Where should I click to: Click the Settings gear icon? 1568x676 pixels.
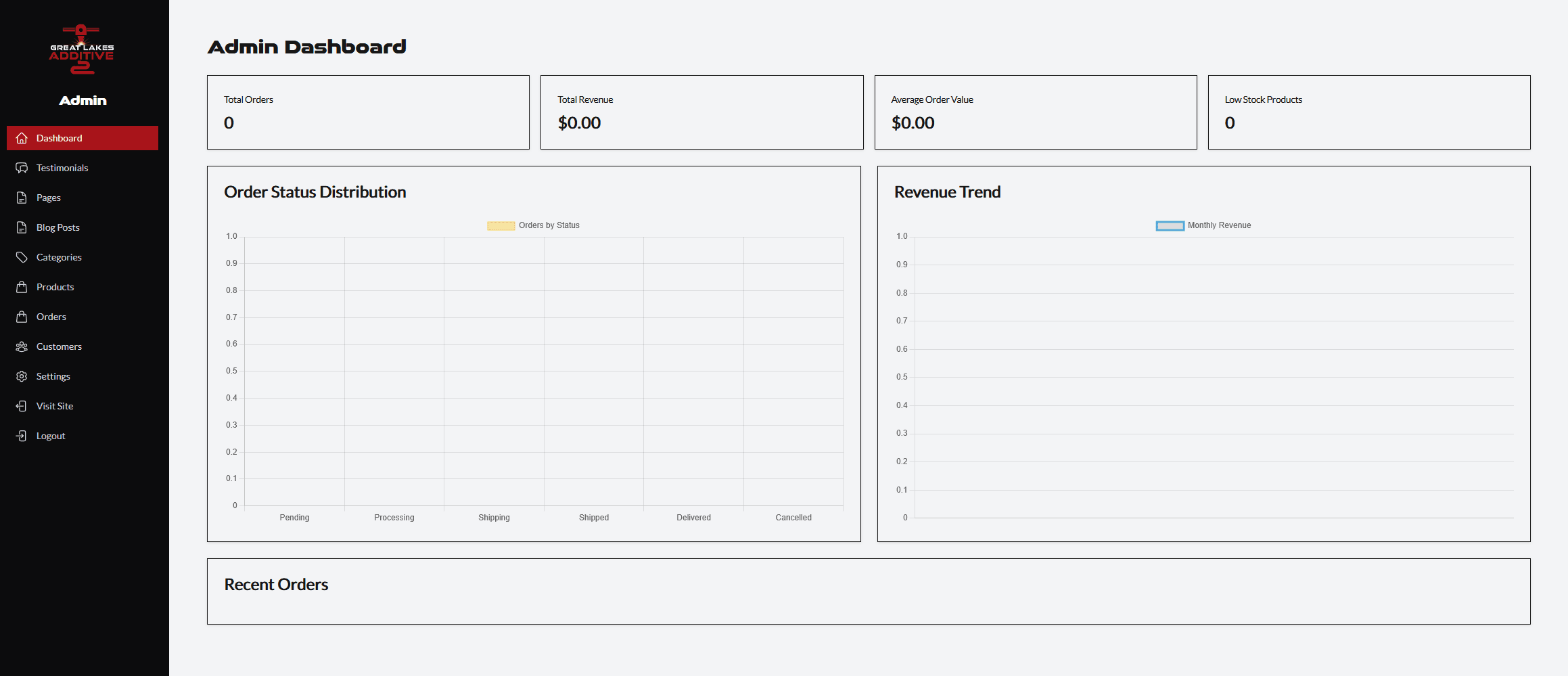22,376
